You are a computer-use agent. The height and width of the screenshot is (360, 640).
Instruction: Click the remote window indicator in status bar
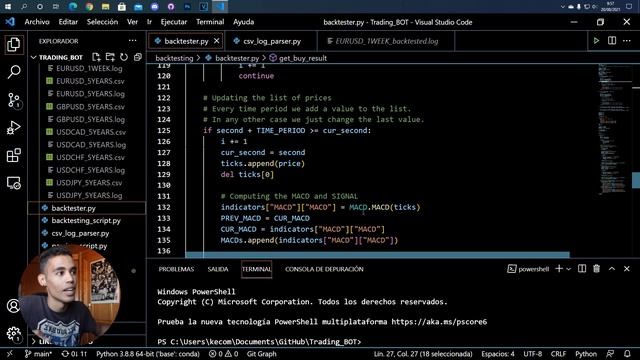tap(10, 354)
